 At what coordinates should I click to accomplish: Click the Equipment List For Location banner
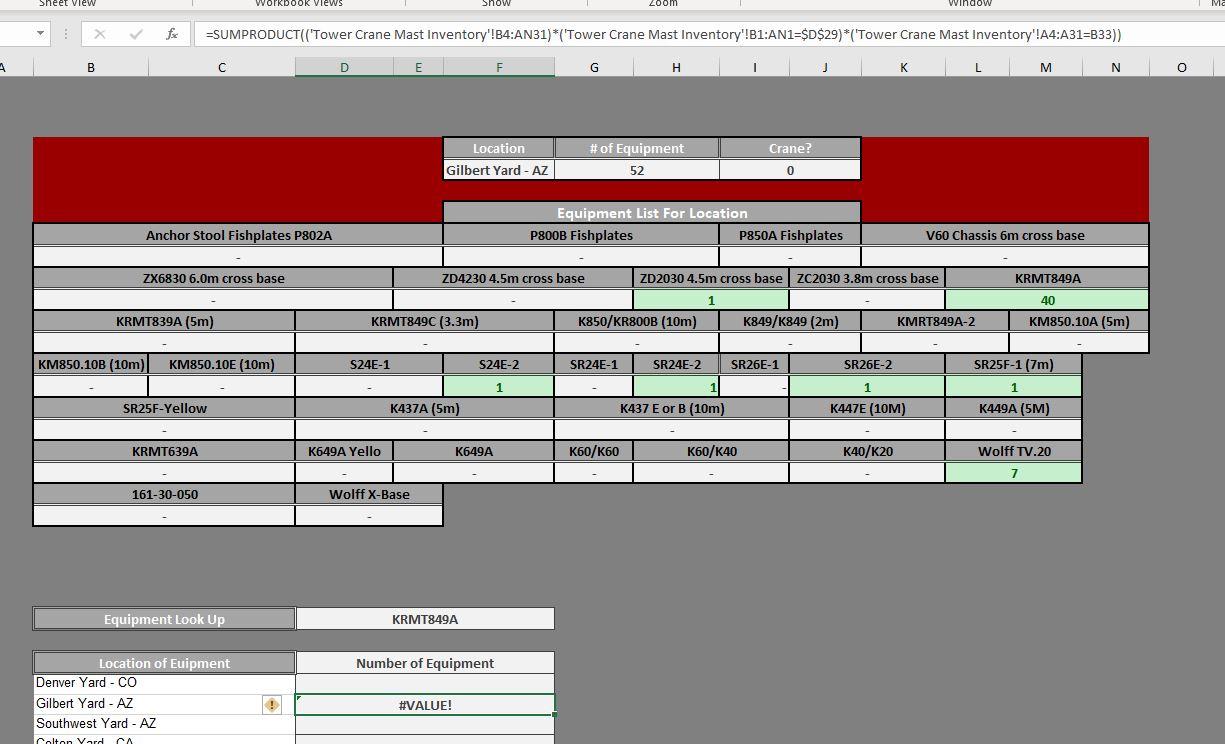(652, 212)
